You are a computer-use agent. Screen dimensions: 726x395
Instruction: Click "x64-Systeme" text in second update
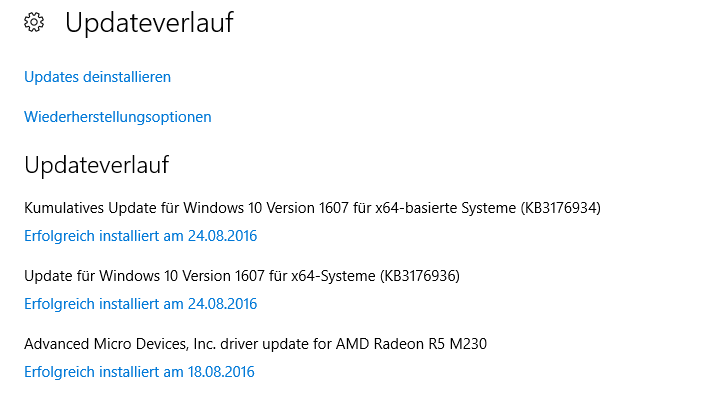click(333, 276)
